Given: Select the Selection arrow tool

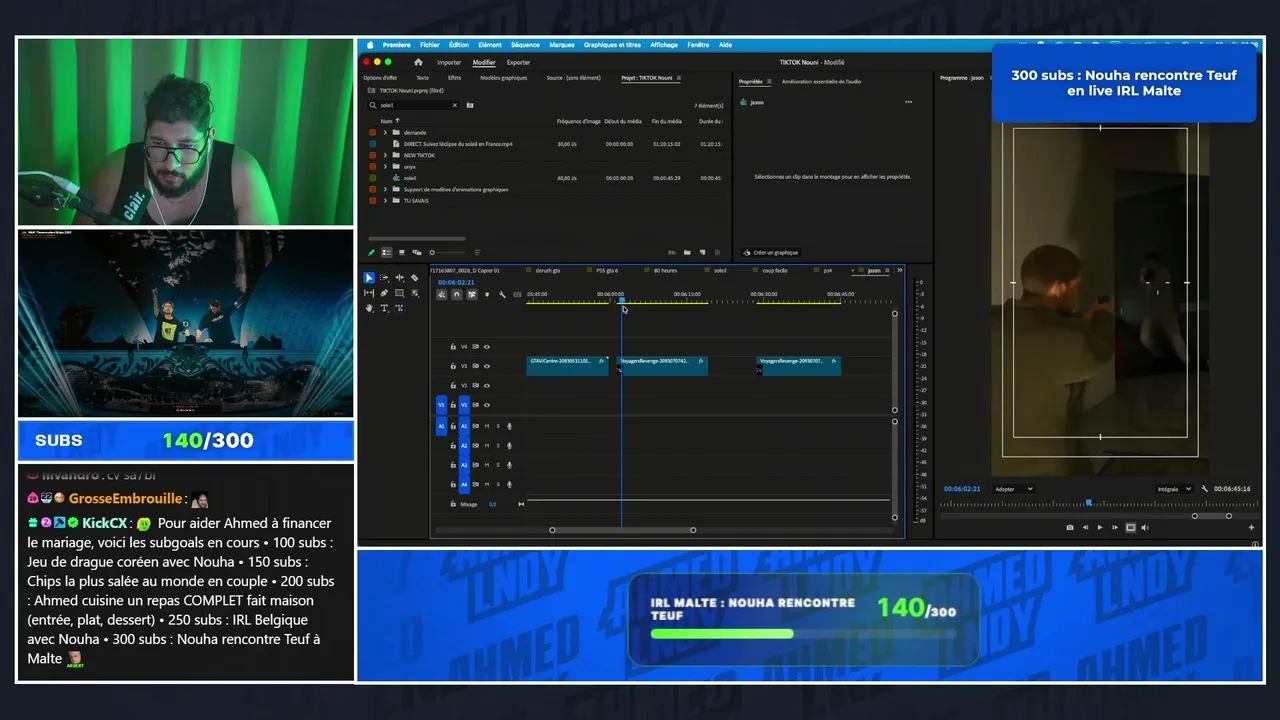Looking at the screenshot, I should (x=369, y=278).
